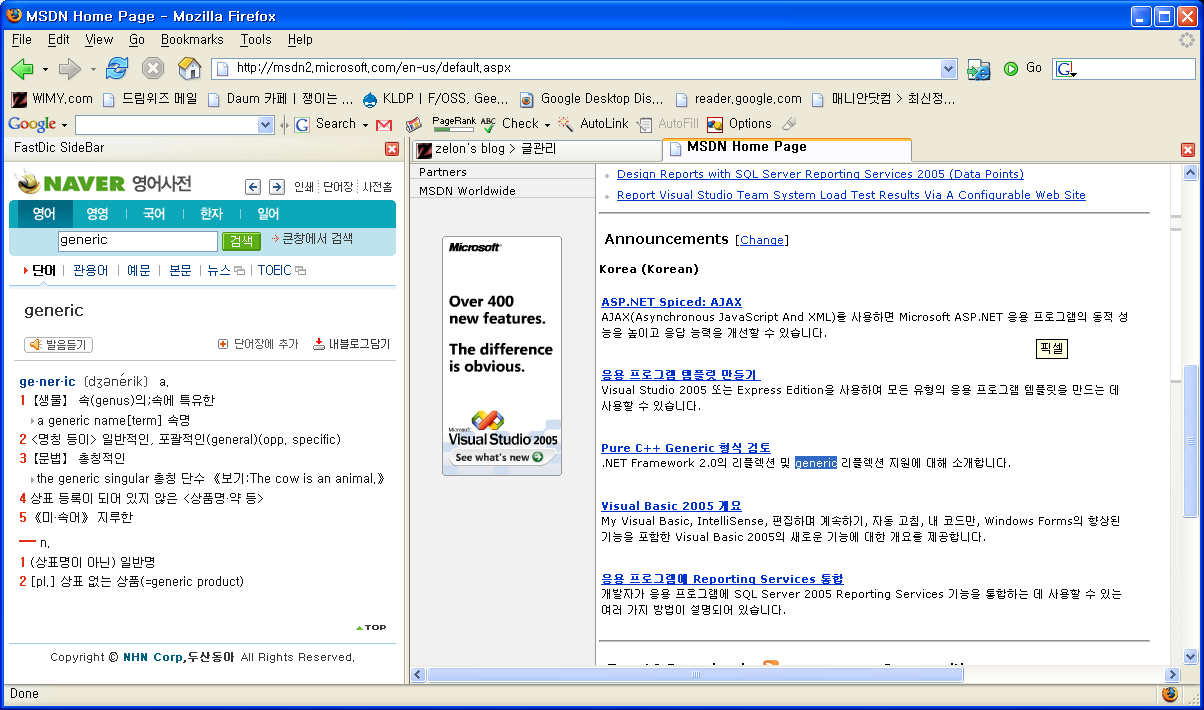This screenshot has height=710, width=1204.
Task: Open the 드림위즈 메일 bookmark
Action: tap(150, 99)
